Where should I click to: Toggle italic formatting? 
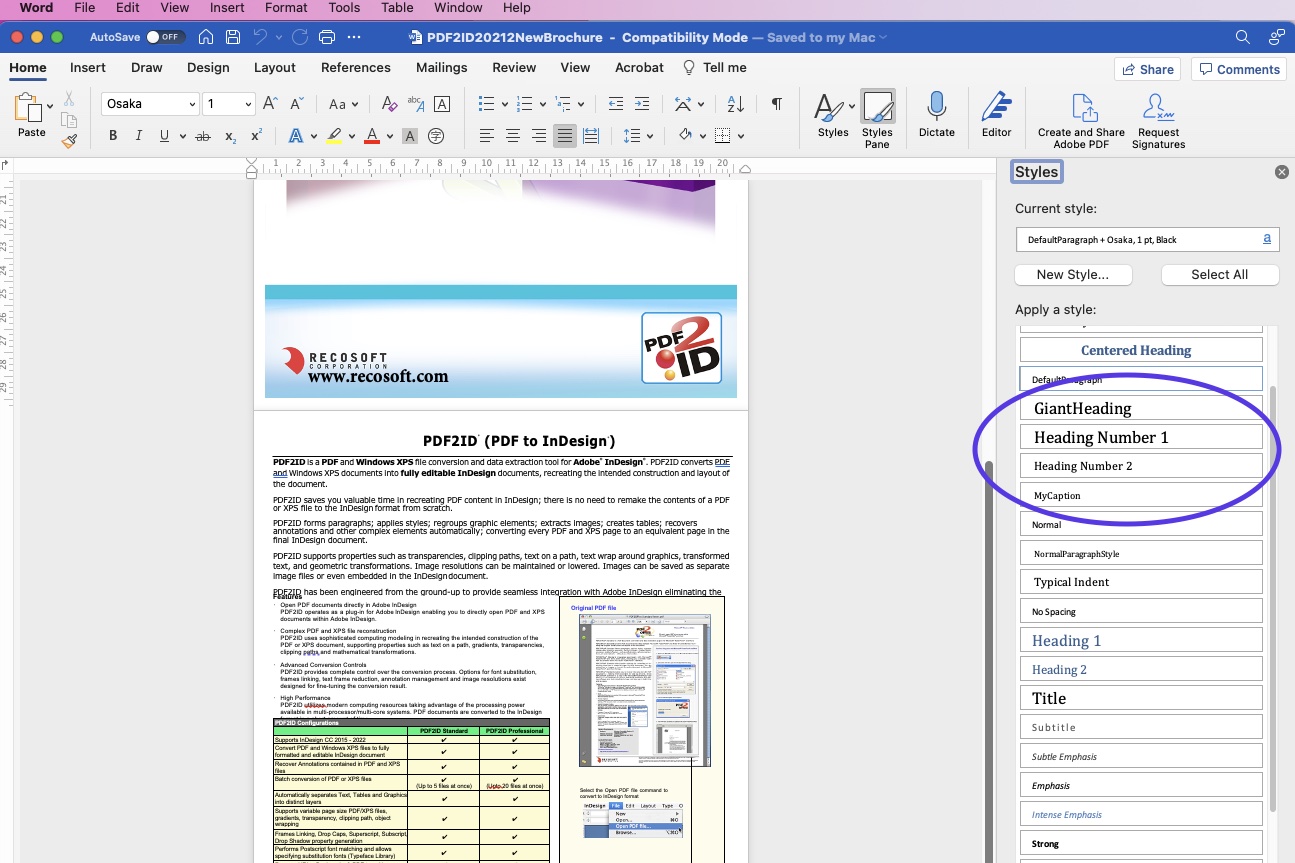(x=139, y=136)
